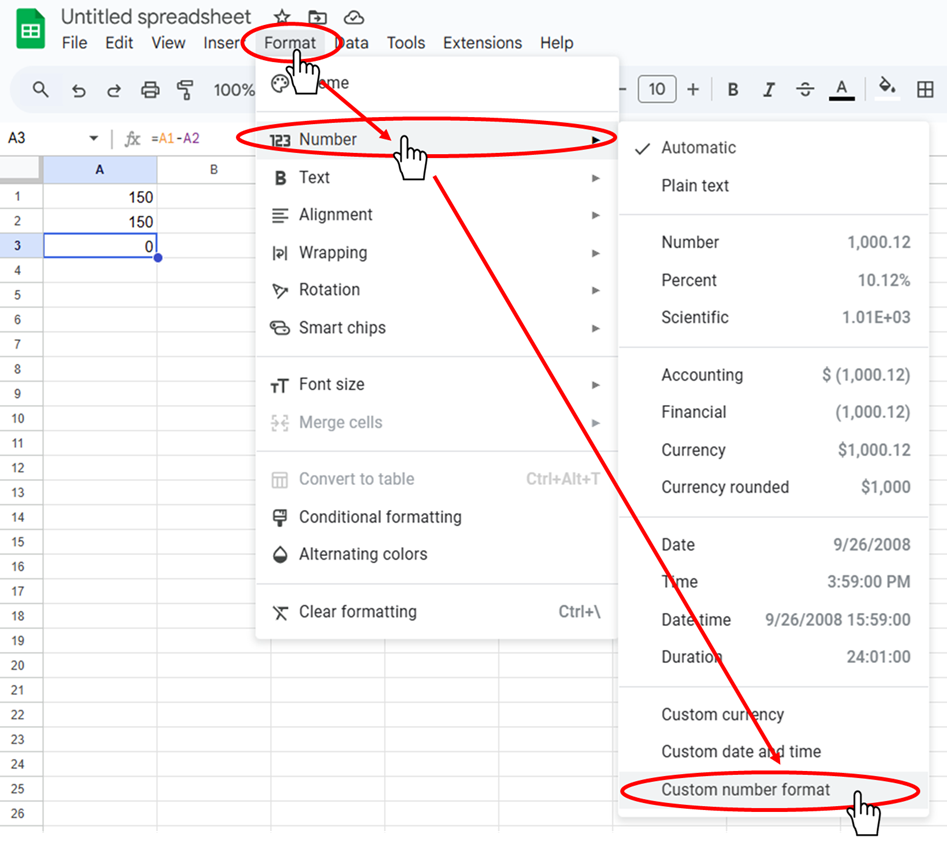
Task: Open the borders tool
Action: click(x=925, y=90)
